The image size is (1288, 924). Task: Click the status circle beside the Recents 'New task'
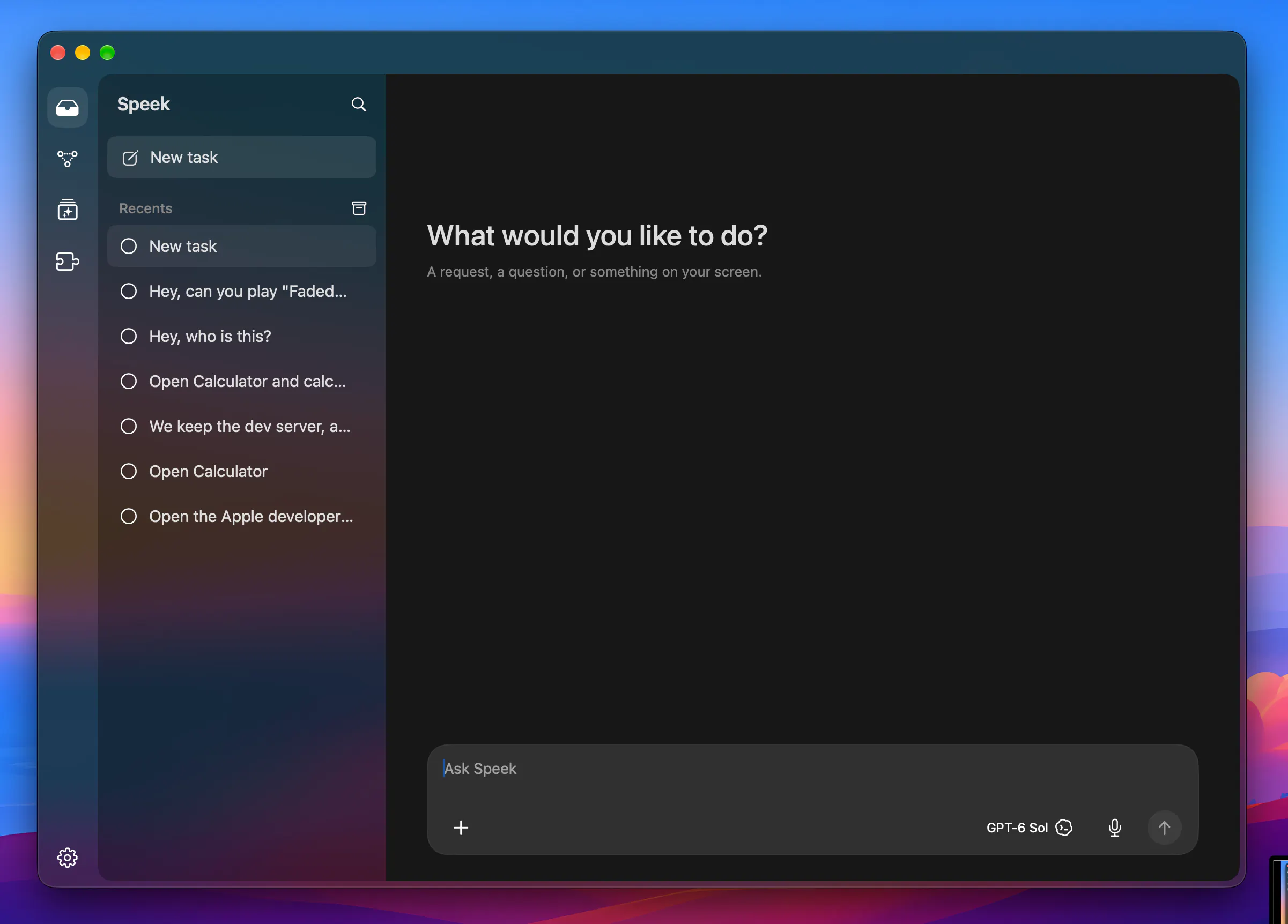pos(129,247)
